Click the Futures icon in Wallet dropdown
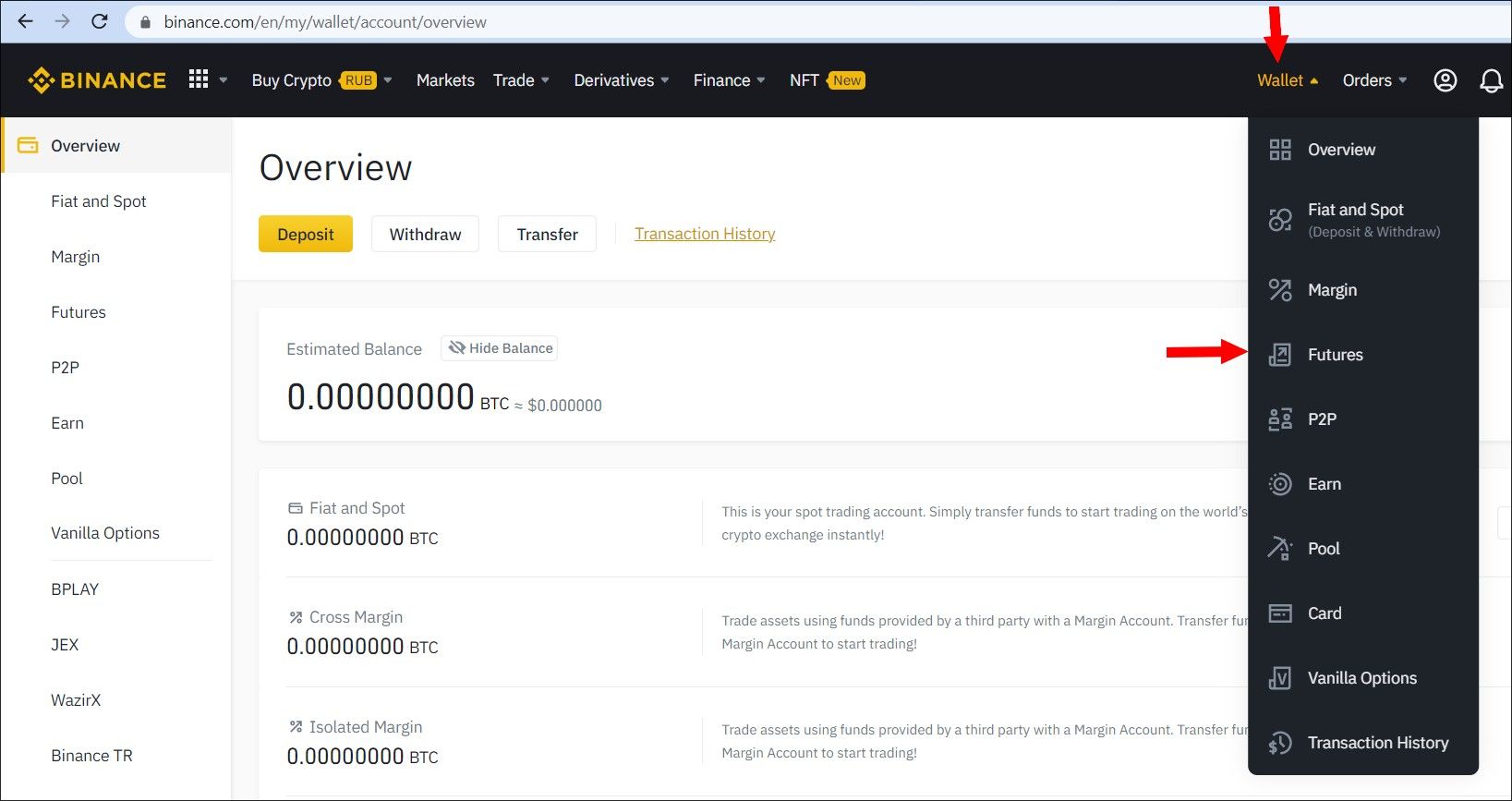 1280,355
